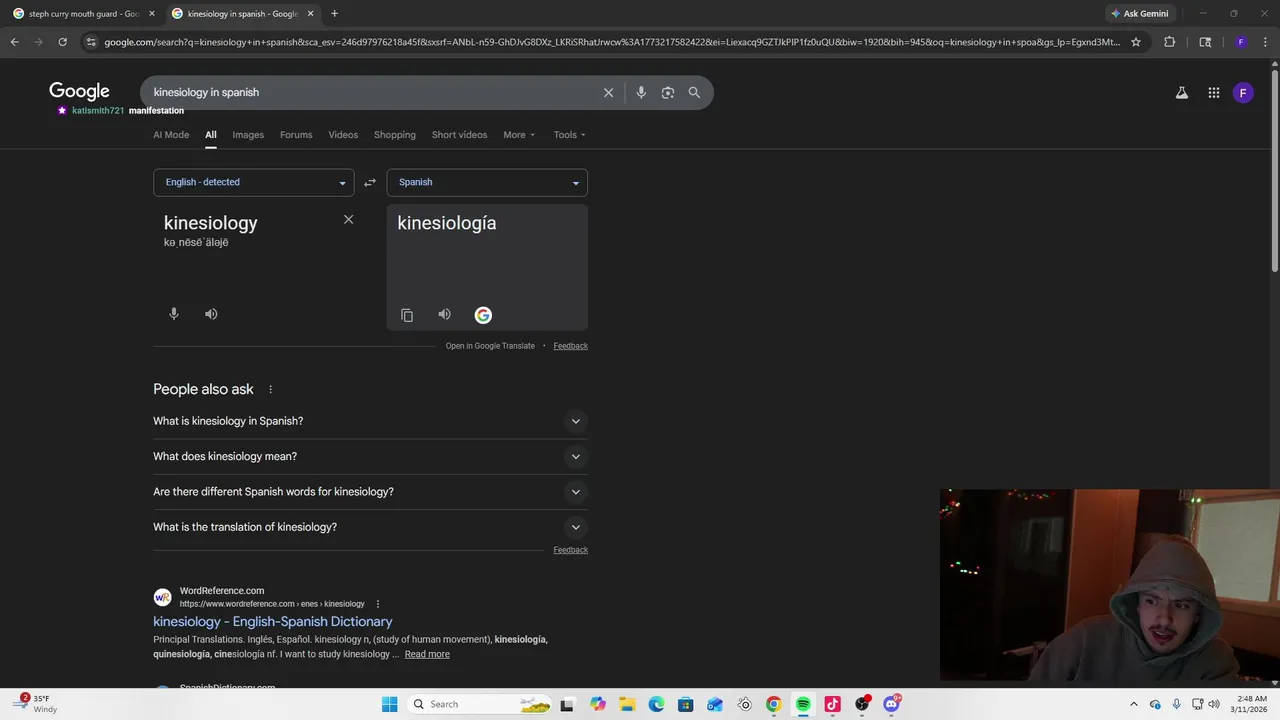1280x720 pixels.
Task: Go back in browser history
Action: [x=14, y=42]
